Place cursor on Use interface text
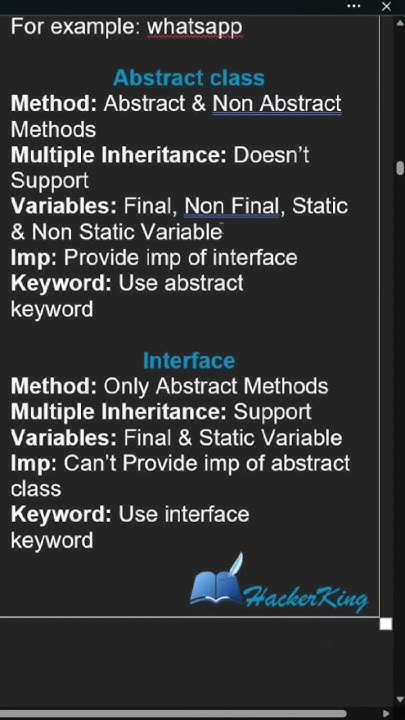Screen dimensions: 405x720 [x=184, y=514]
